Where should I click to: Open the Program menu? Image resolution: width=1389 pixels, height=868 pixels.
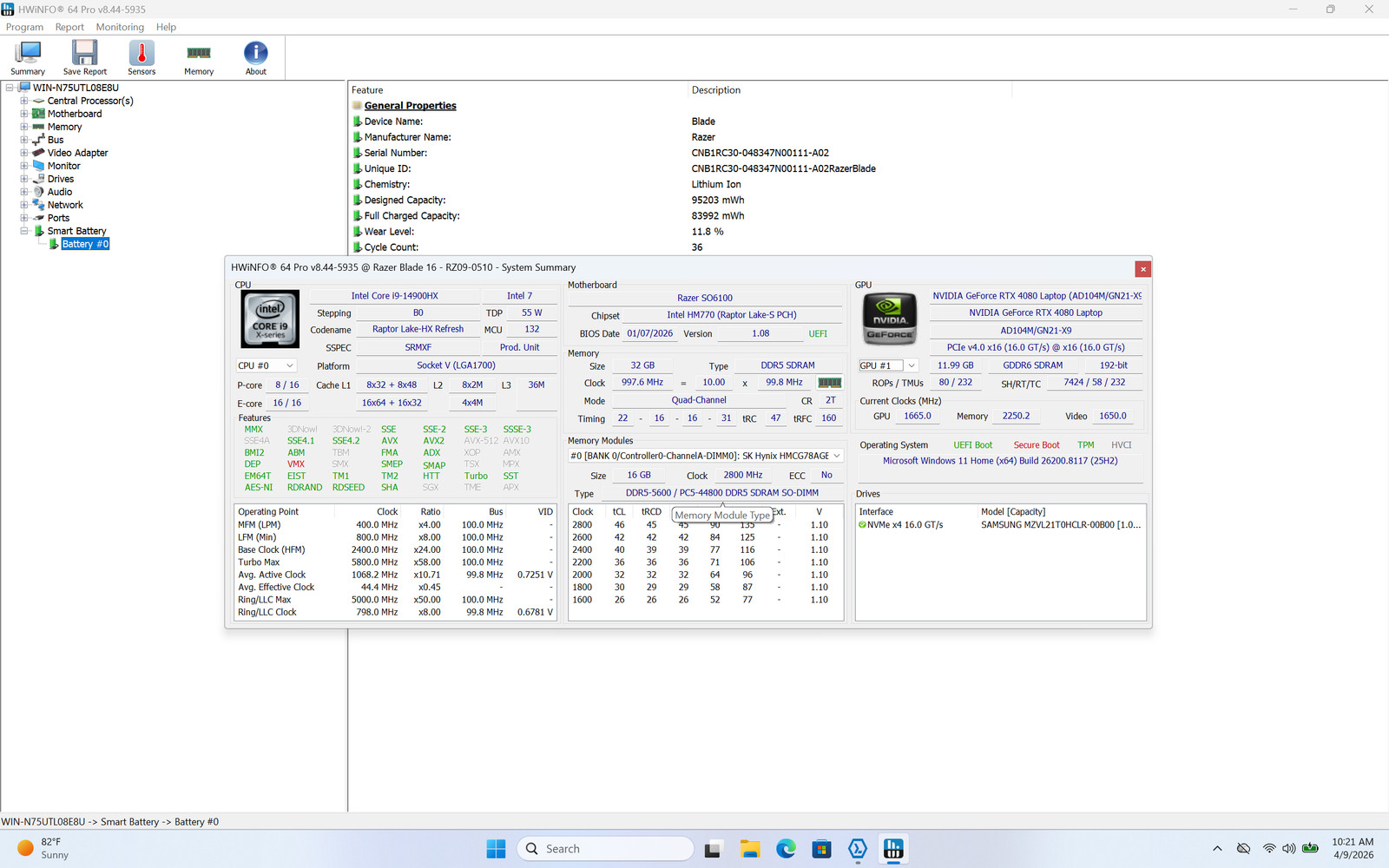tap(24, 27)
